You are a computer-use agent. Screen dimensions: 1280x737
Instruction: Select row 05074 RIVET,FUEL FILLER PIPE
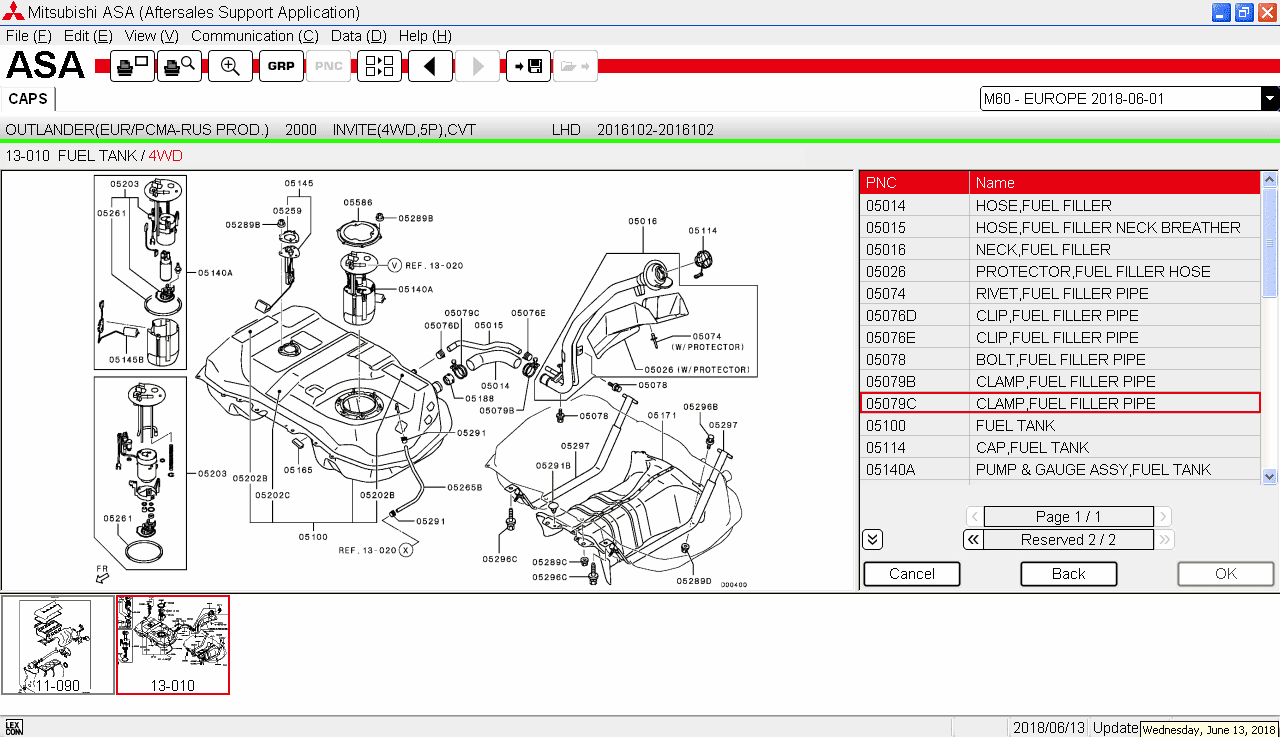[x=1060, y=293]
